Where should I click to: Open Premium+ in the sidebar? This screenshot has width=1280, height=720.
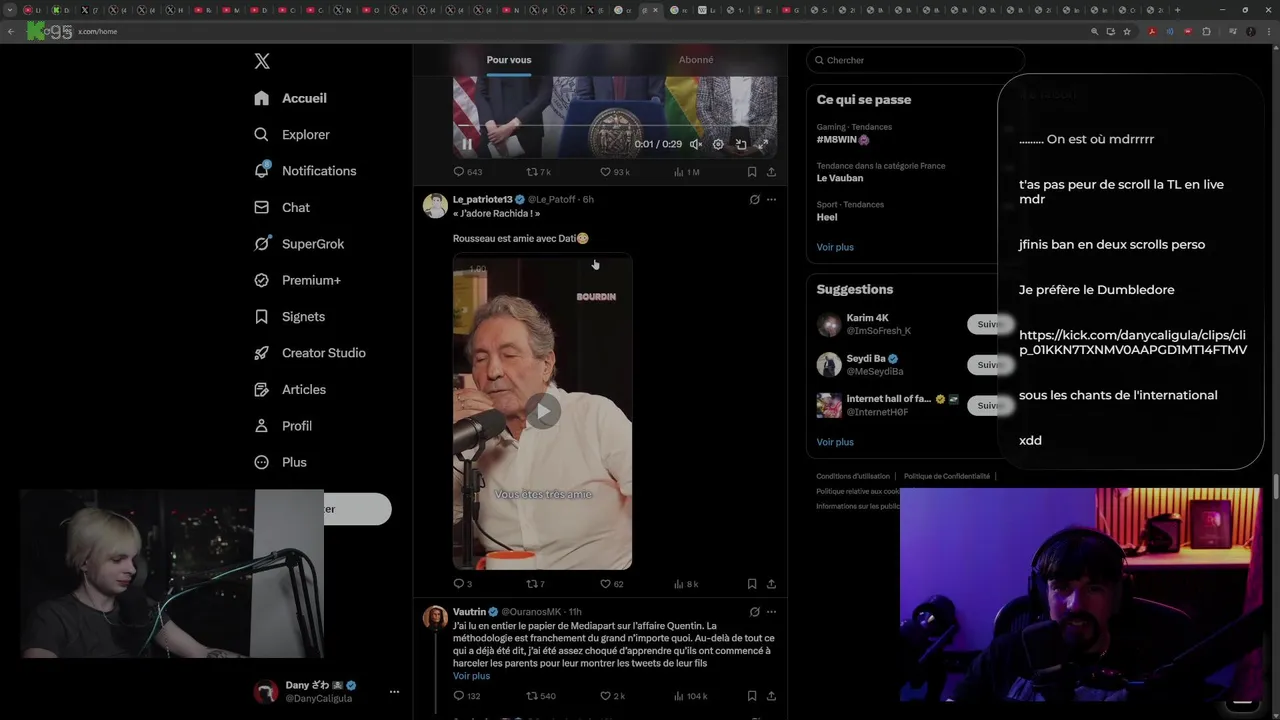tap(297, 280)
